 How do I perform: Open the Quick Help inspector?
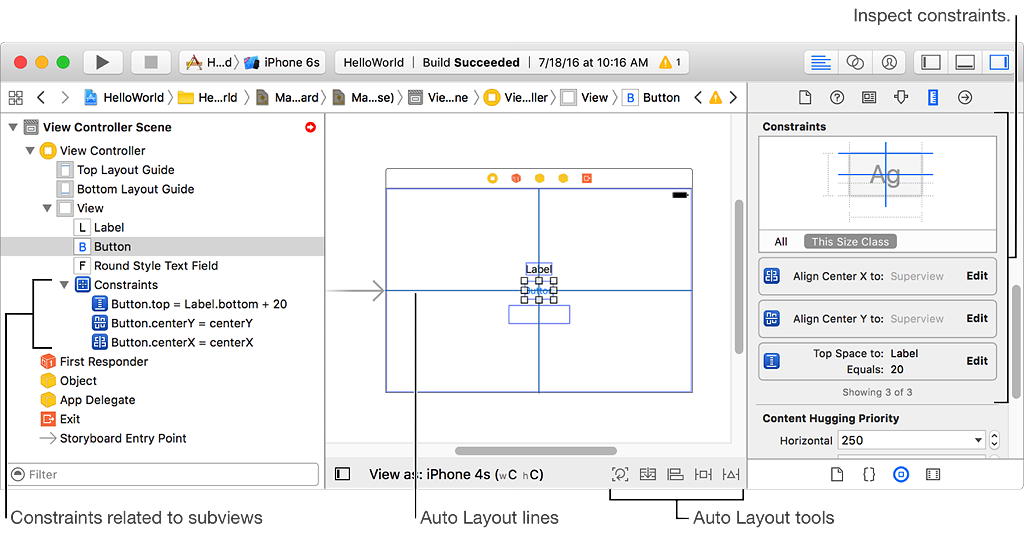[x=837, y=97]
